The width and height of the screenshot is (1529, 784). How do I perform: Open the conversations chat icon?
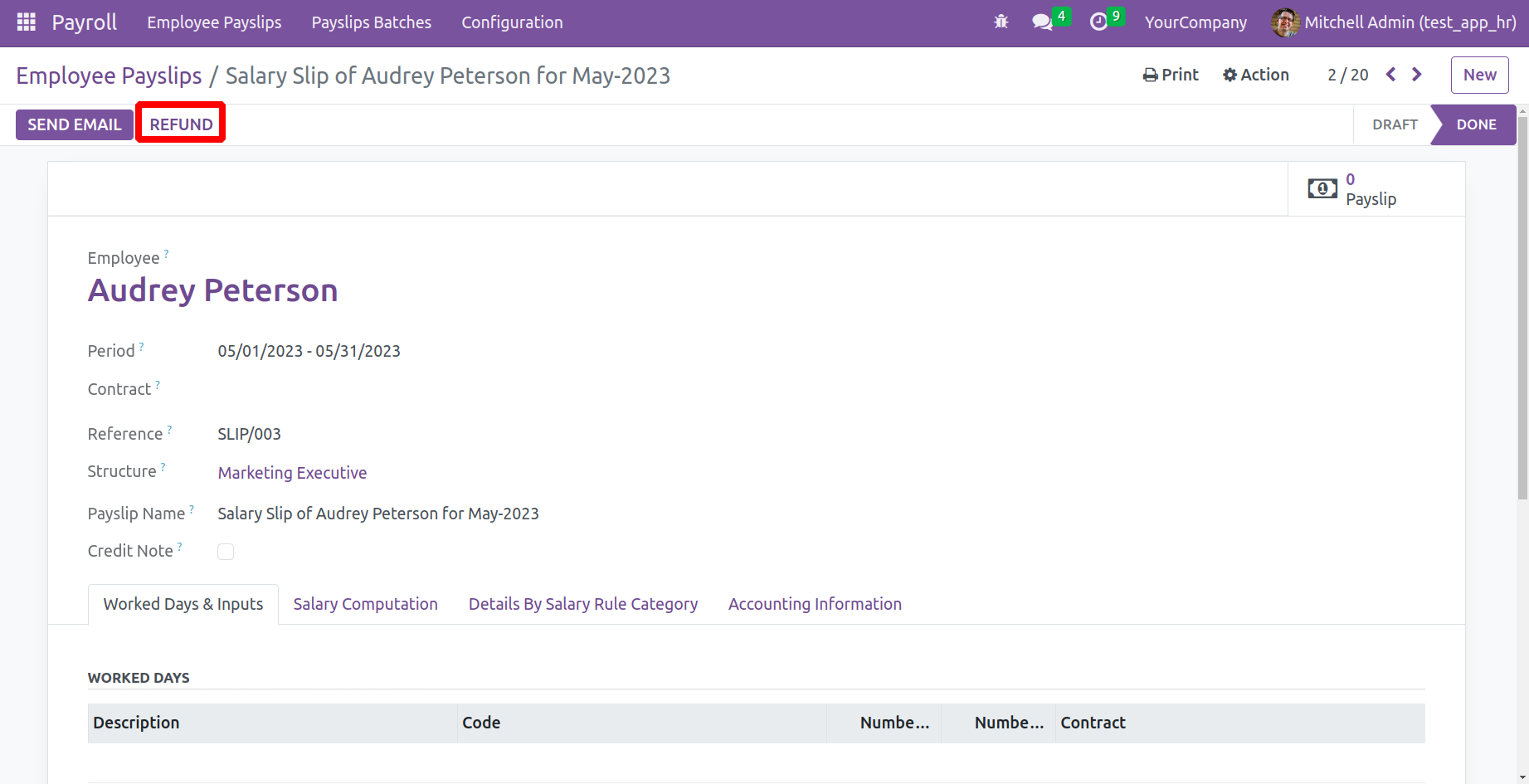point(1042,22)
